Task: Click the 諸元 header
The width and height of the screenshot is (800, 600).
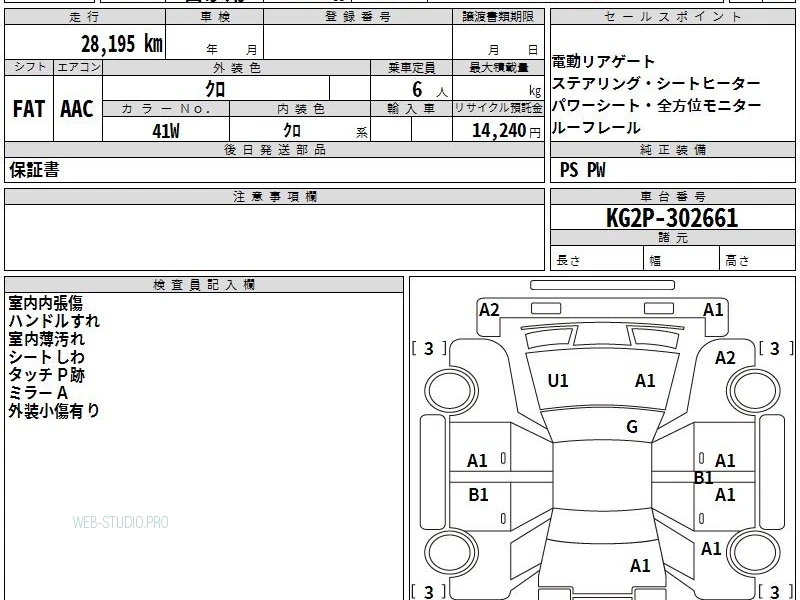Action: [x=672, y=238]
